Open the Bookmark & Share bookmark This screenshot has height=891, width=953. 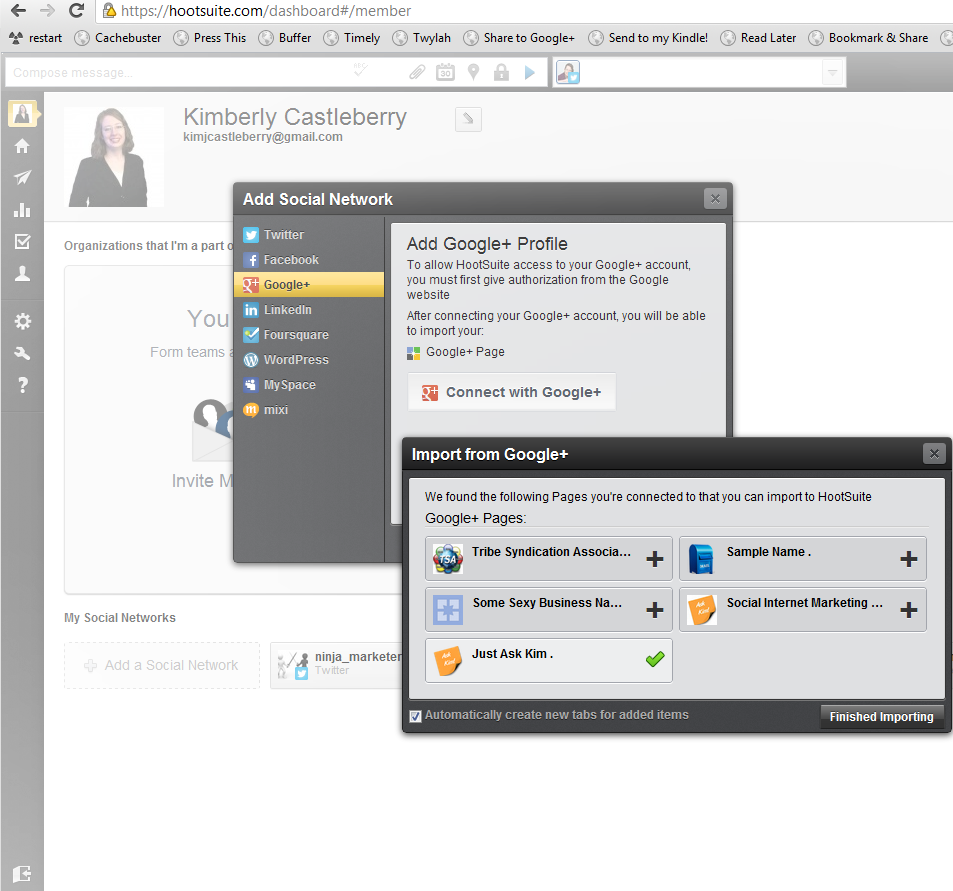coord(869,38)
